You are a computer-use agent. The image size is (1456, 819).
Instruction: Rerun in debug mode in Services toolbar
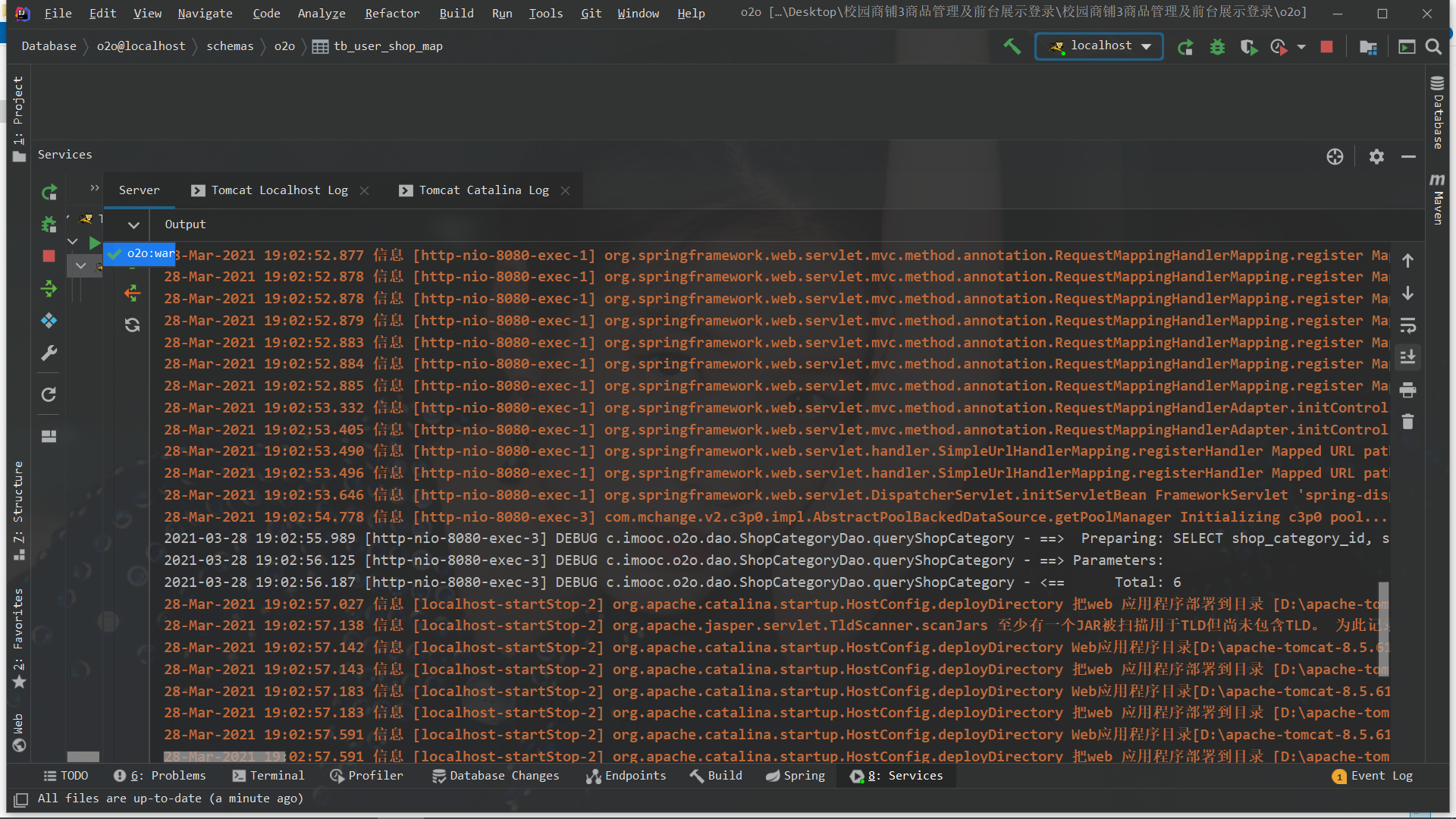point(49,224)
